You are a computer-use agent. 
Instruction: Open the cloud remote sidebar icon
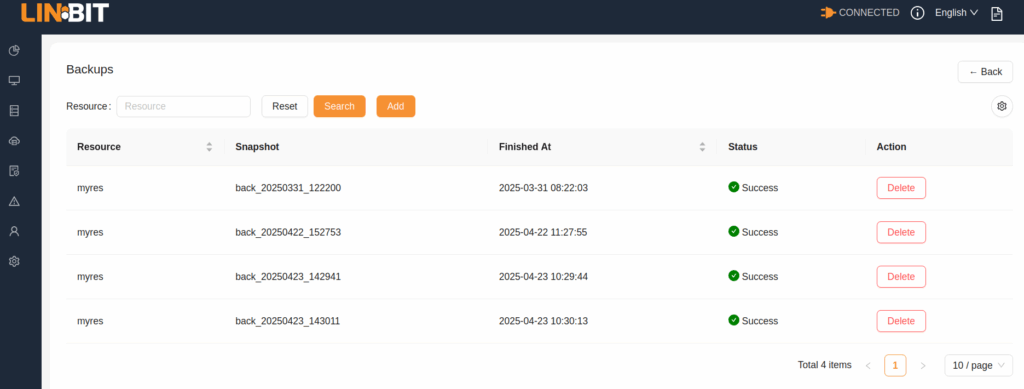(x=14, y=141)
